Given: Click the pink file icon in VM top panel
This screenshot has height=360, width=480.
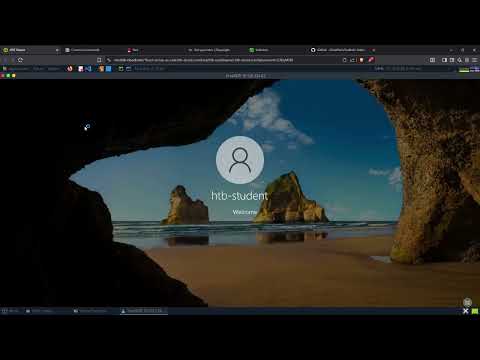Looking at the screenshot, I should pos(81,69).
